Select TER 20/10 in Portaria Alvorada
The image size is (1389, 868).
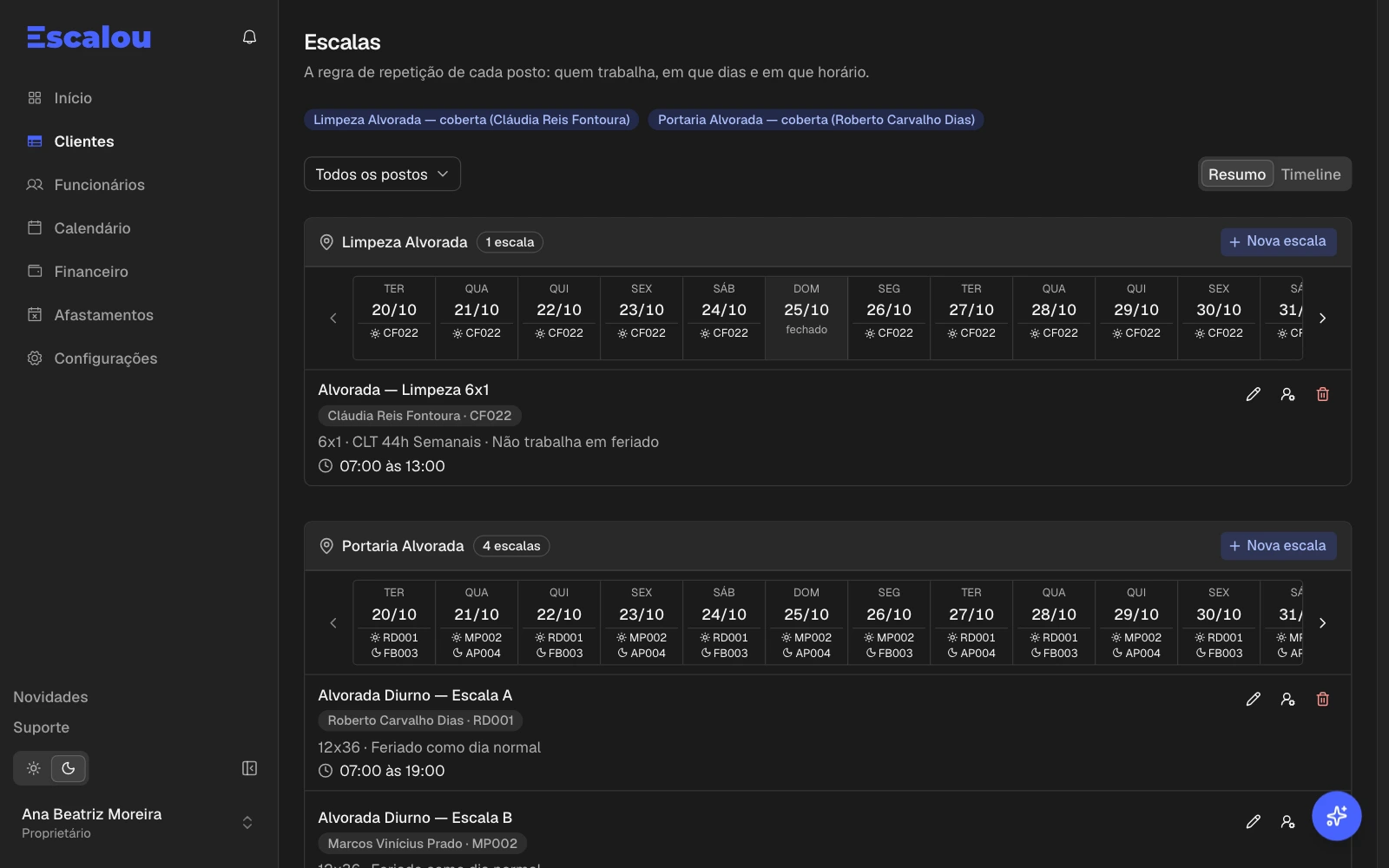(394, 622)
